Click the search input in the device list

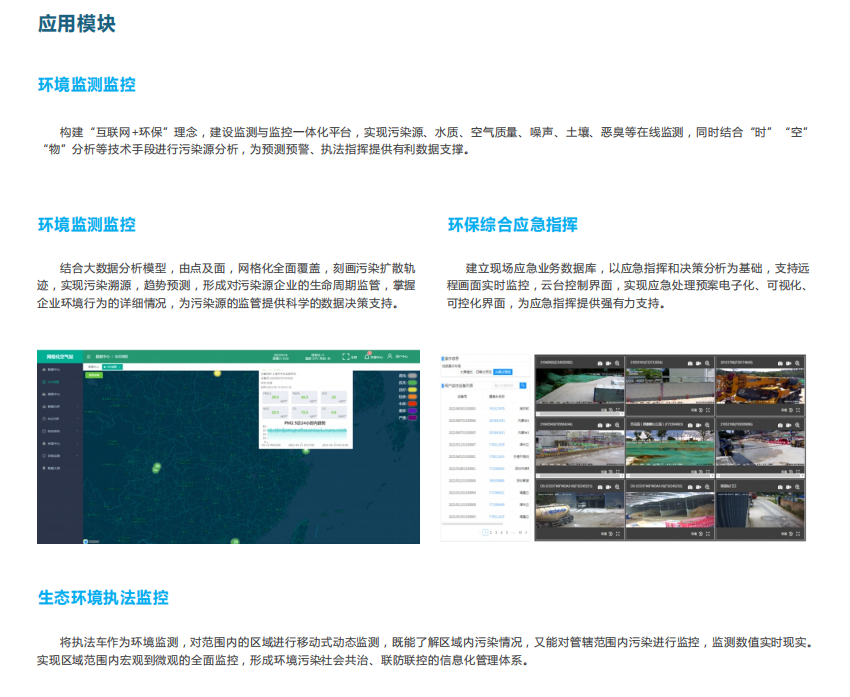[x=506, y=385]
